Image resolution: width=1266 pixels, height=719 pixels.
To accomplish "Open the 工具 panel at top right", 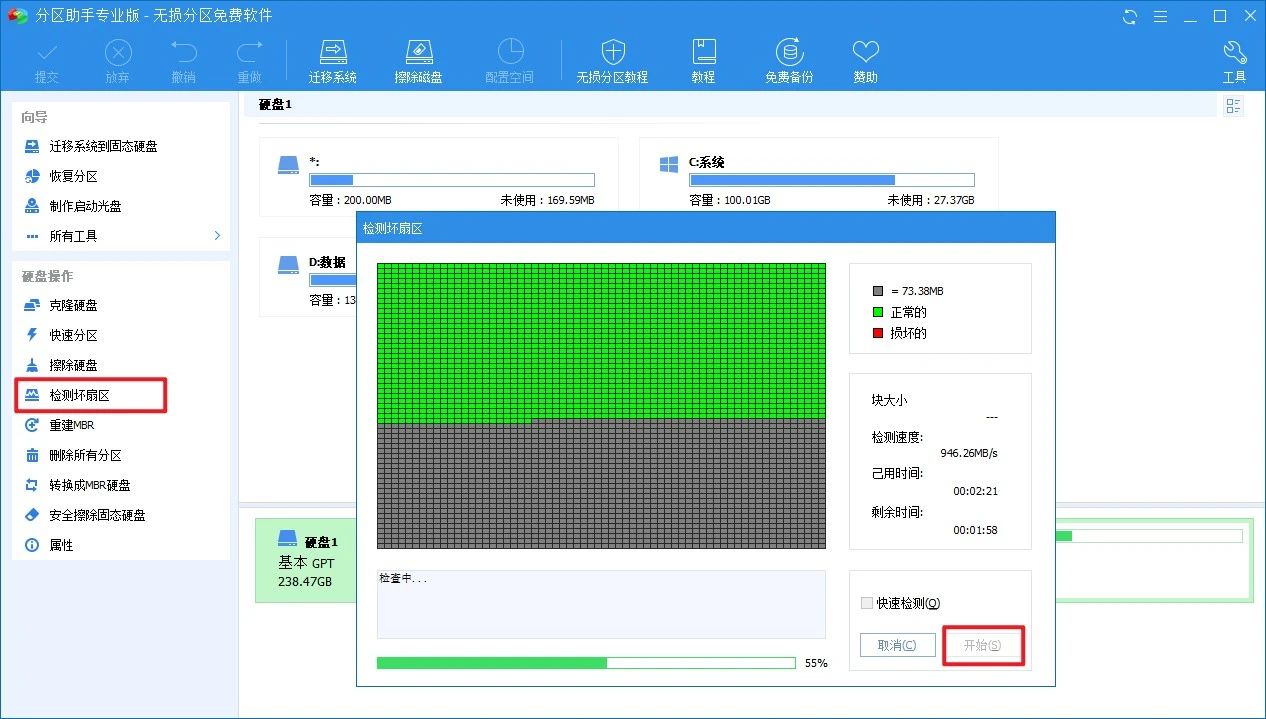I will pos(1234,57).
